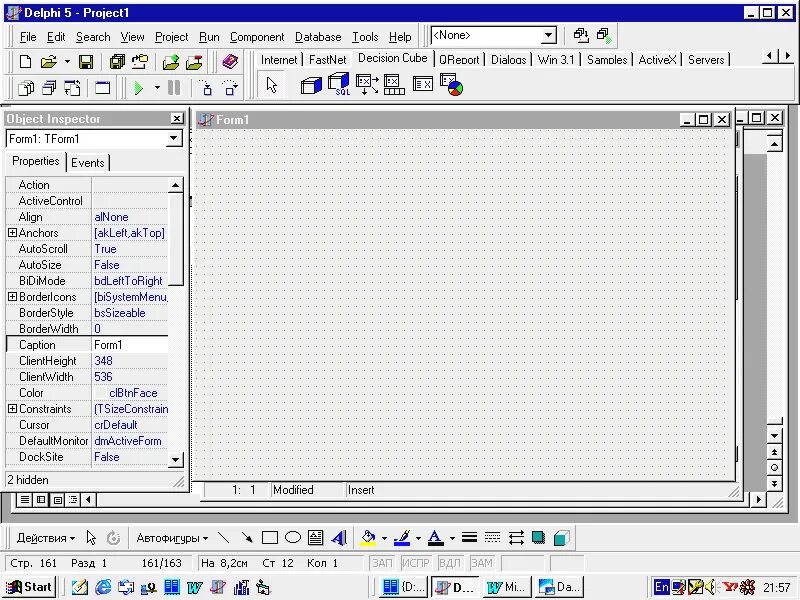Click the En language indicator in tray
Screen dimensions: 800x600
click(661, 587)
